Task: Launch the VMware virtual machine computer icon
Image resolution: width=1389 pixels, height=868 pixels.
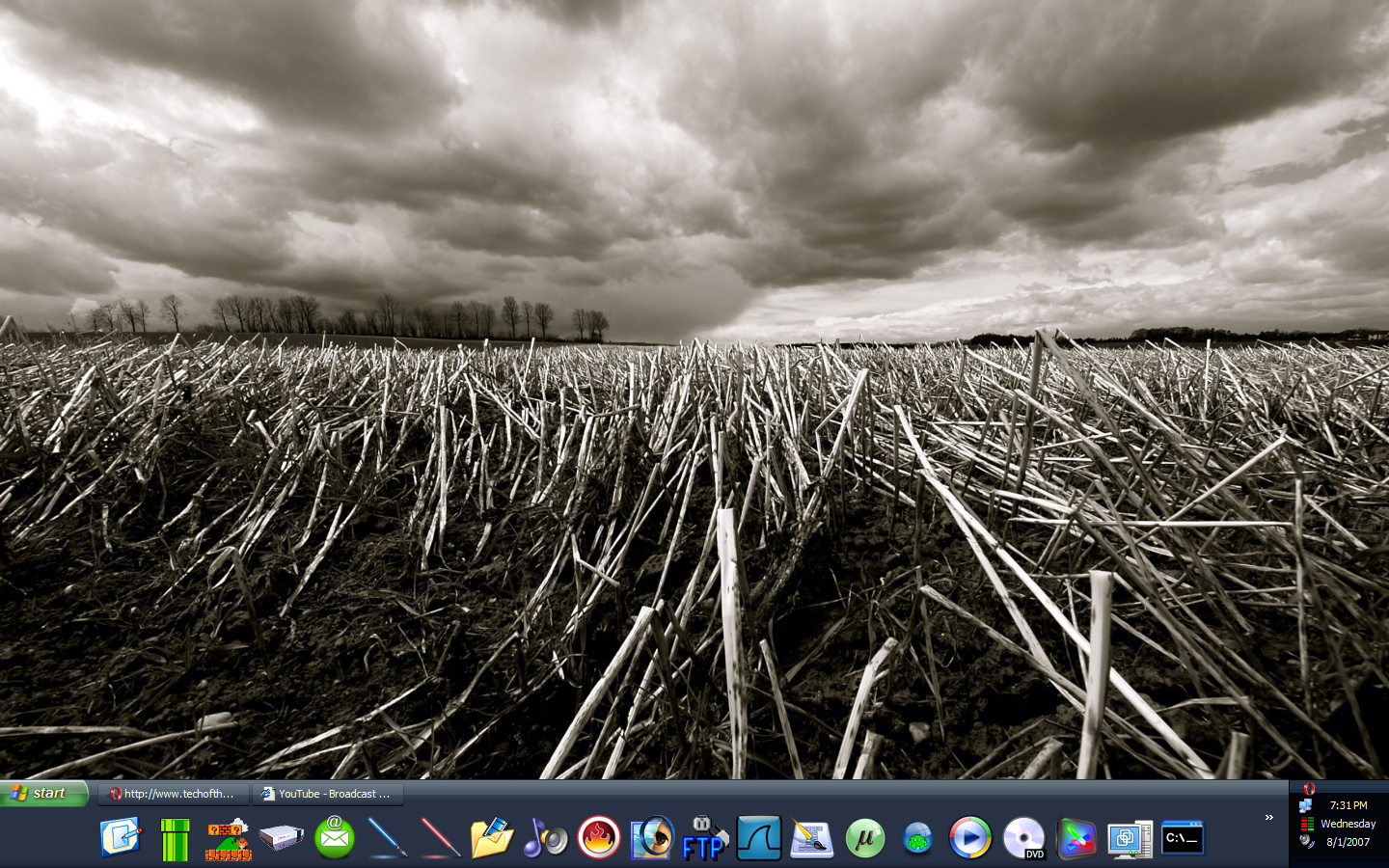Action: 1130,839
